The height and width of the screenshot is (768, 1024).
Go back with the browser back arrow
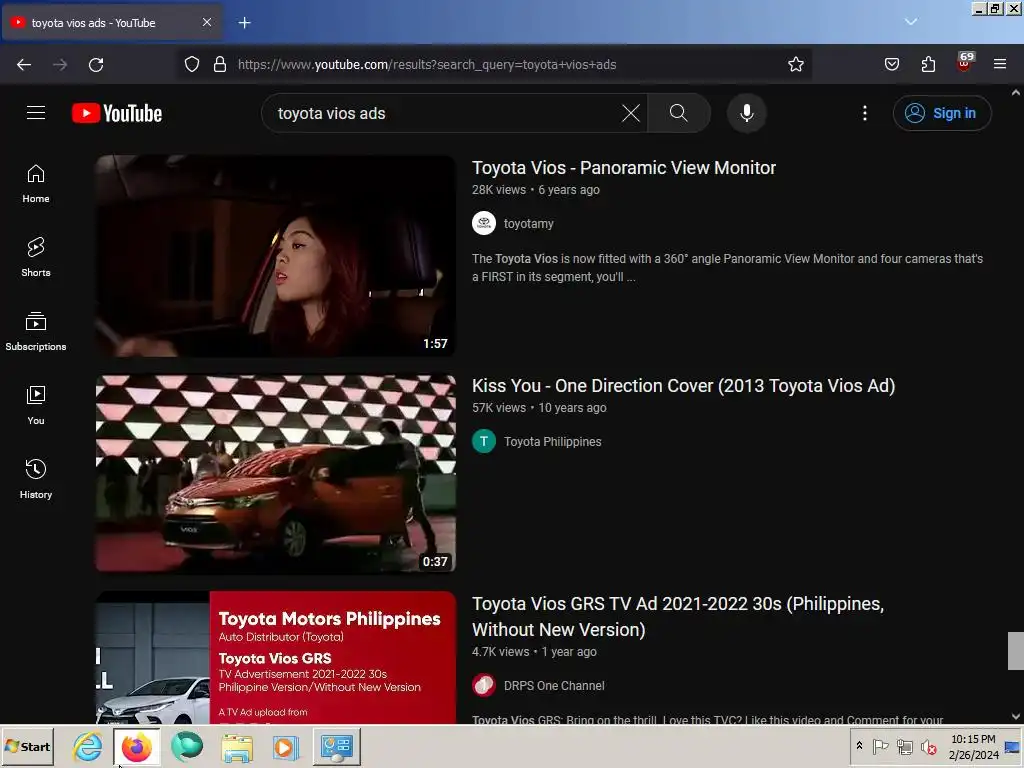pos(24,64)
